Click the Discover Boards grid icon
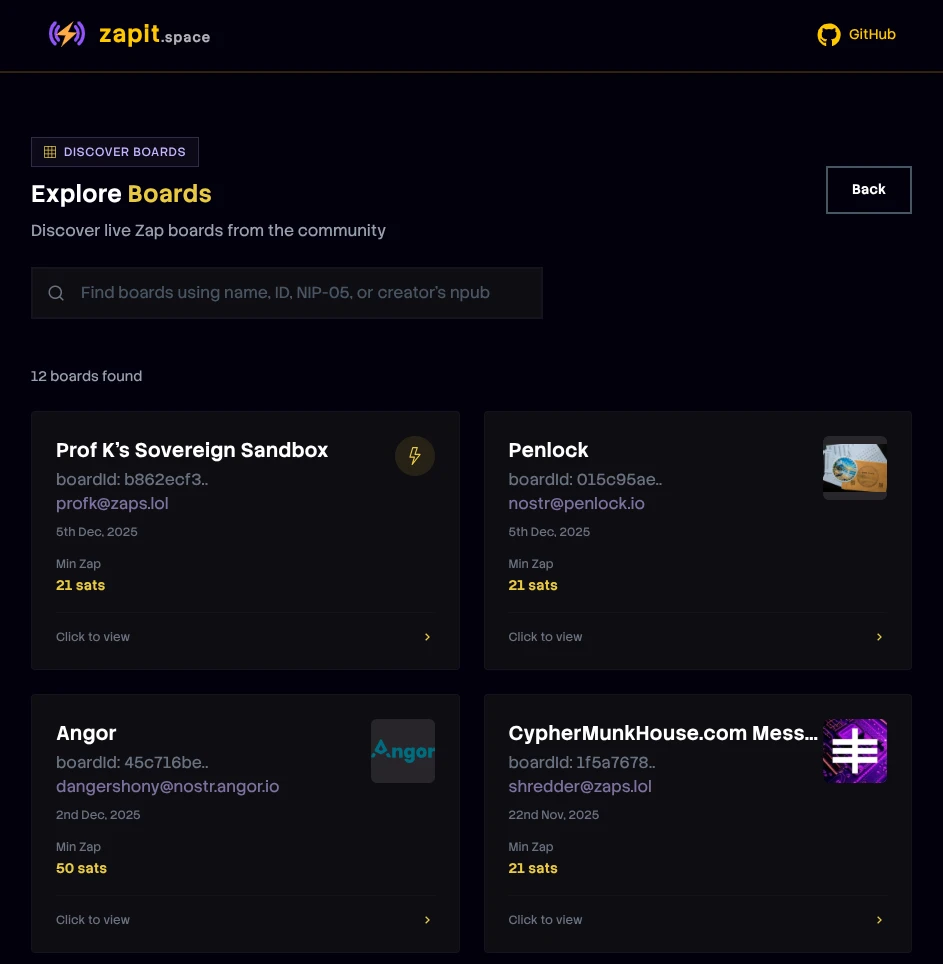Screen dimensions: 943x964 click(x=50, y=152)
